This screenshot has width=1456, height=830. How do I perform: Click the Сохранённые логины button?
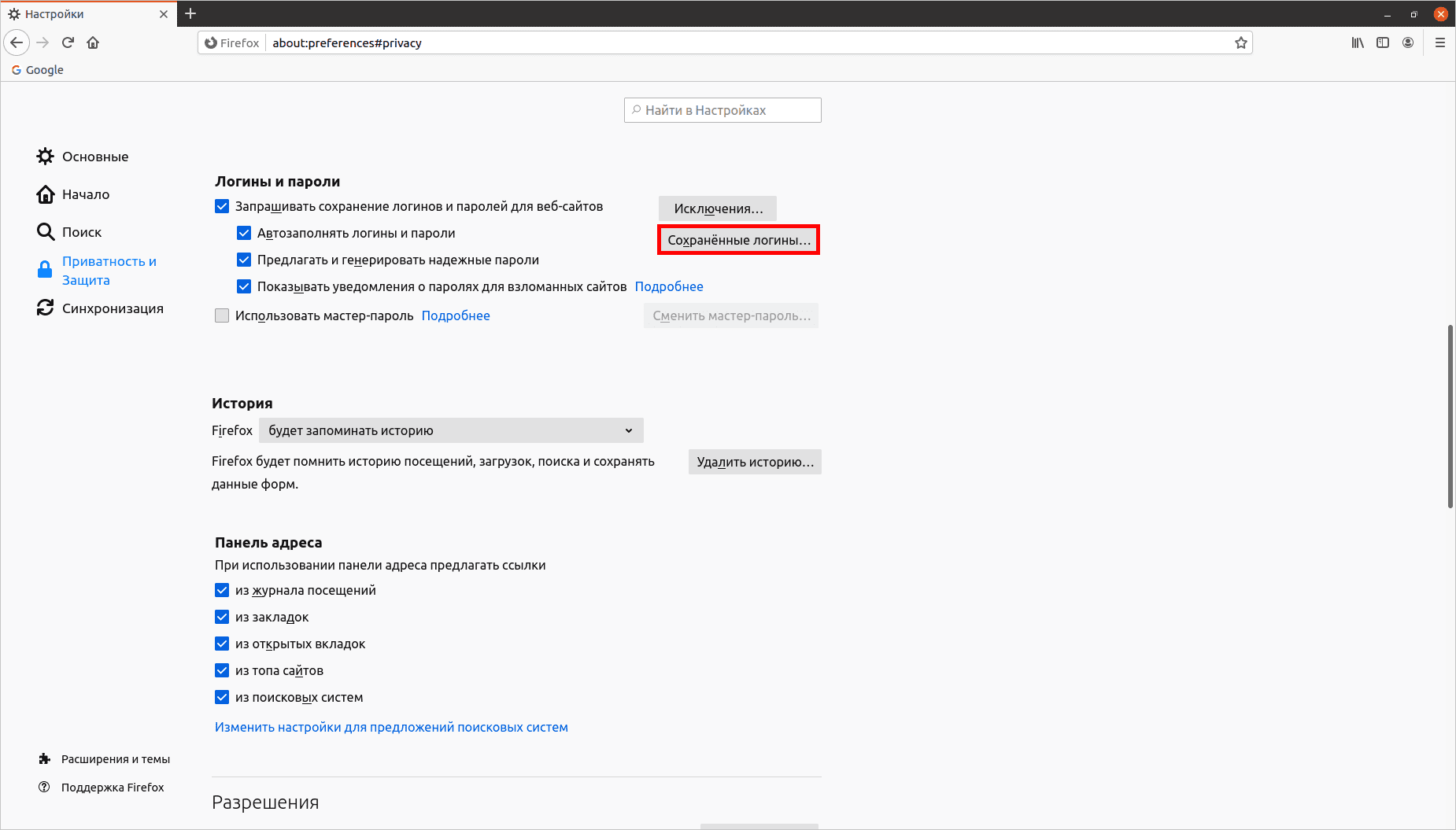(x=738, y=240)
